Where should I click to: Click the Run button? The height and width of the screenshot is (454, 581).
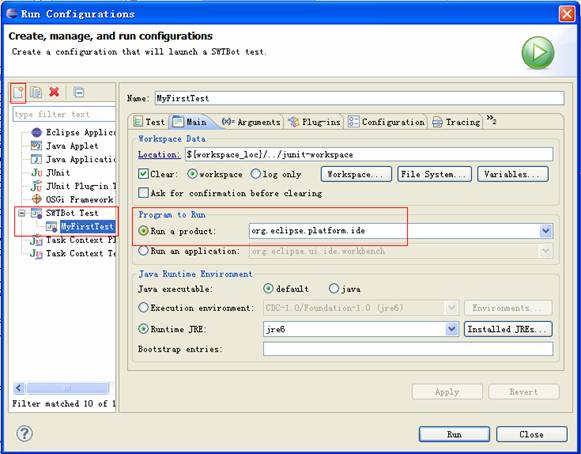click(454, 434)
